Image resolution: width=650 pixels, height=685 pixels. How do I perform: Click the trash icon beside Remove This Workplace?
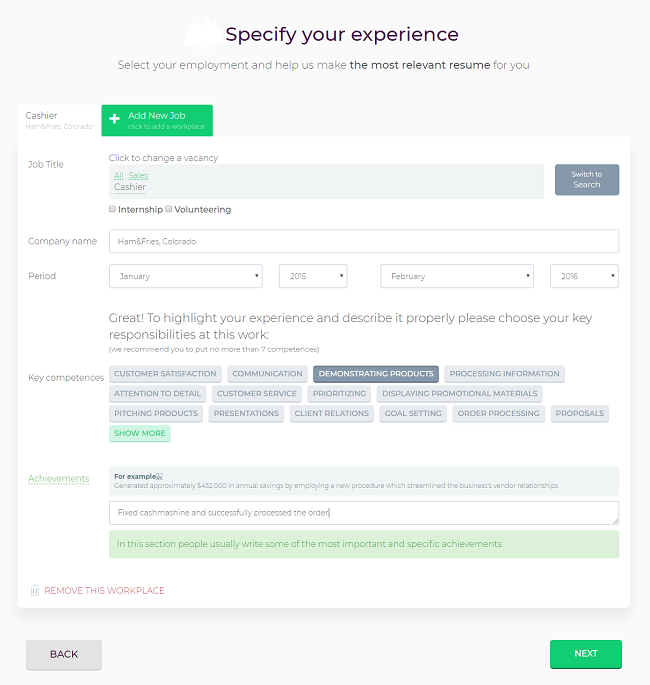click(x=35, y=590)
